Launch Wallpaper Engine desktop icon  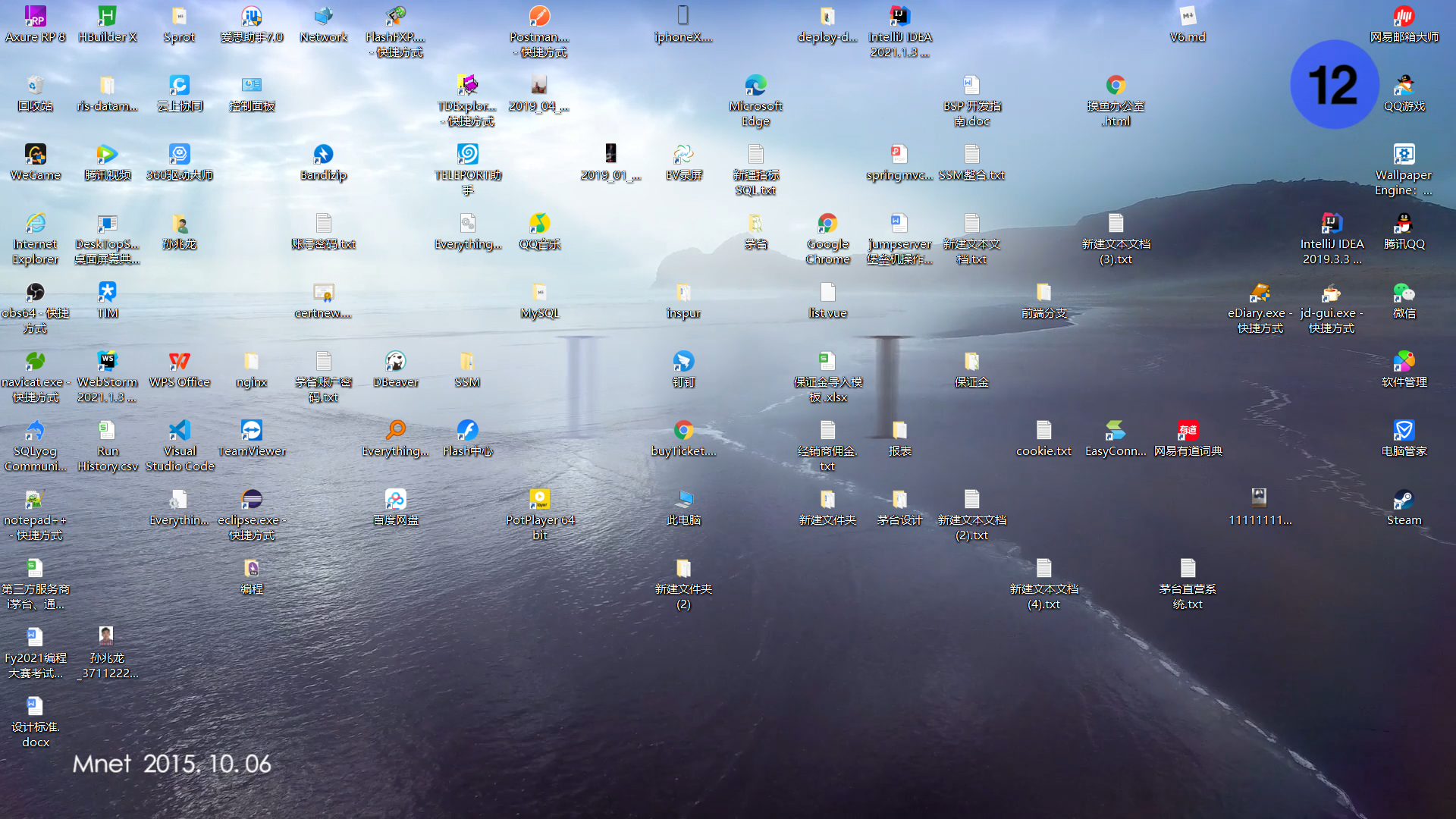pyautogui.click(x=1404, y=170)
